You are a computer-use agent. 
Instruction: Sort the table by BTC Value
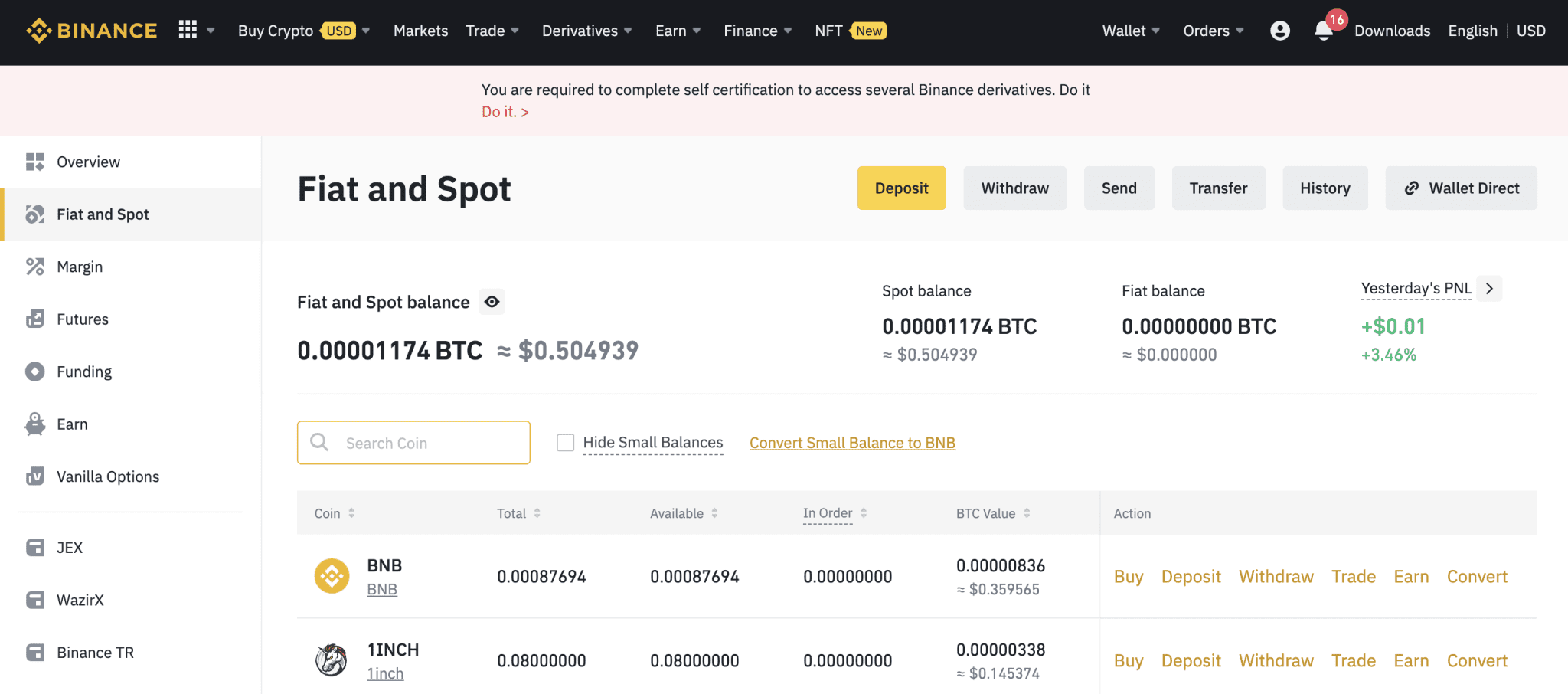coord(1026,513)
